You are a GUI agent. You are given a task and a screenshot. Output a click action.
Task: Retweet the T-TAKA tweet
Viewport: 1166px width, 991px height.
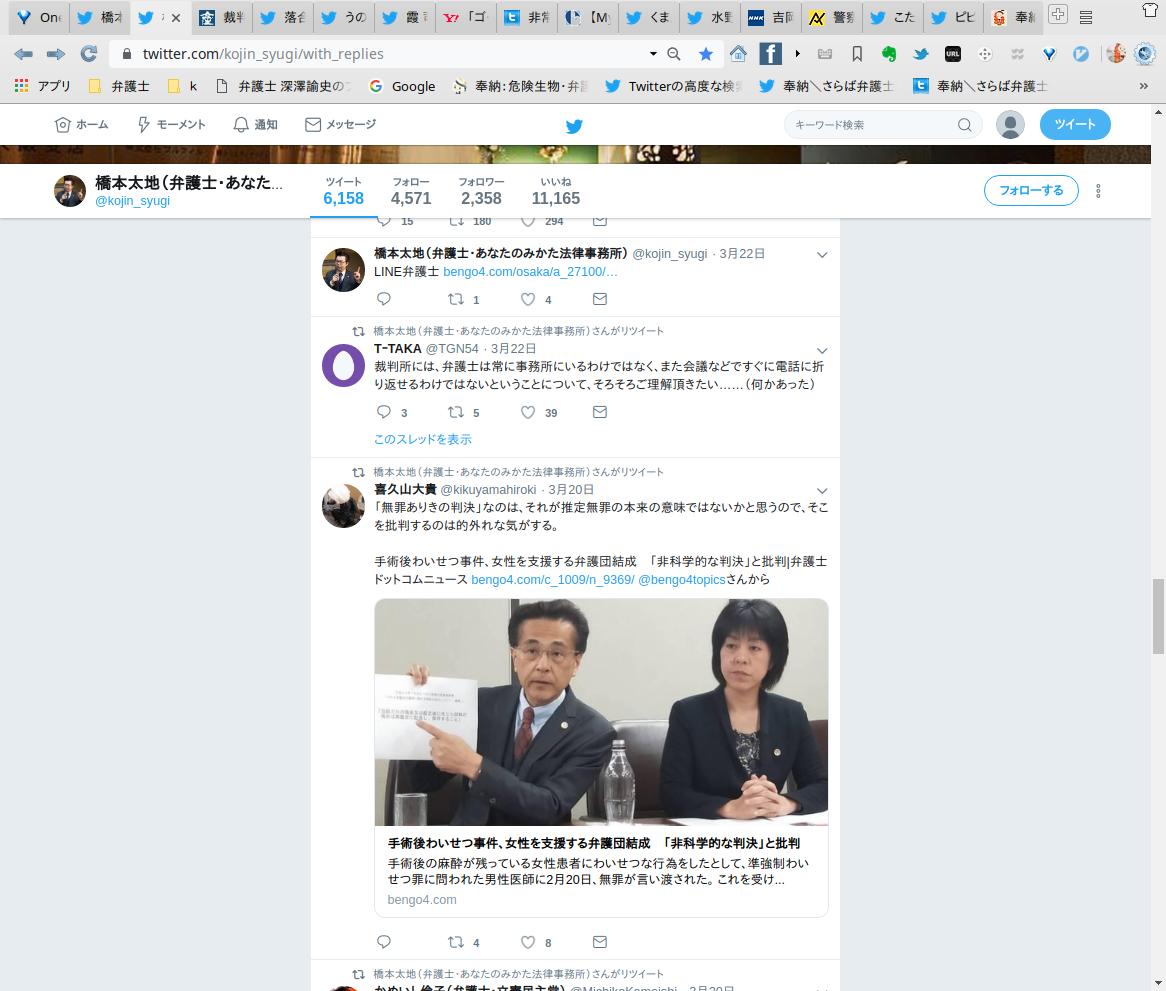pos(456,412)
